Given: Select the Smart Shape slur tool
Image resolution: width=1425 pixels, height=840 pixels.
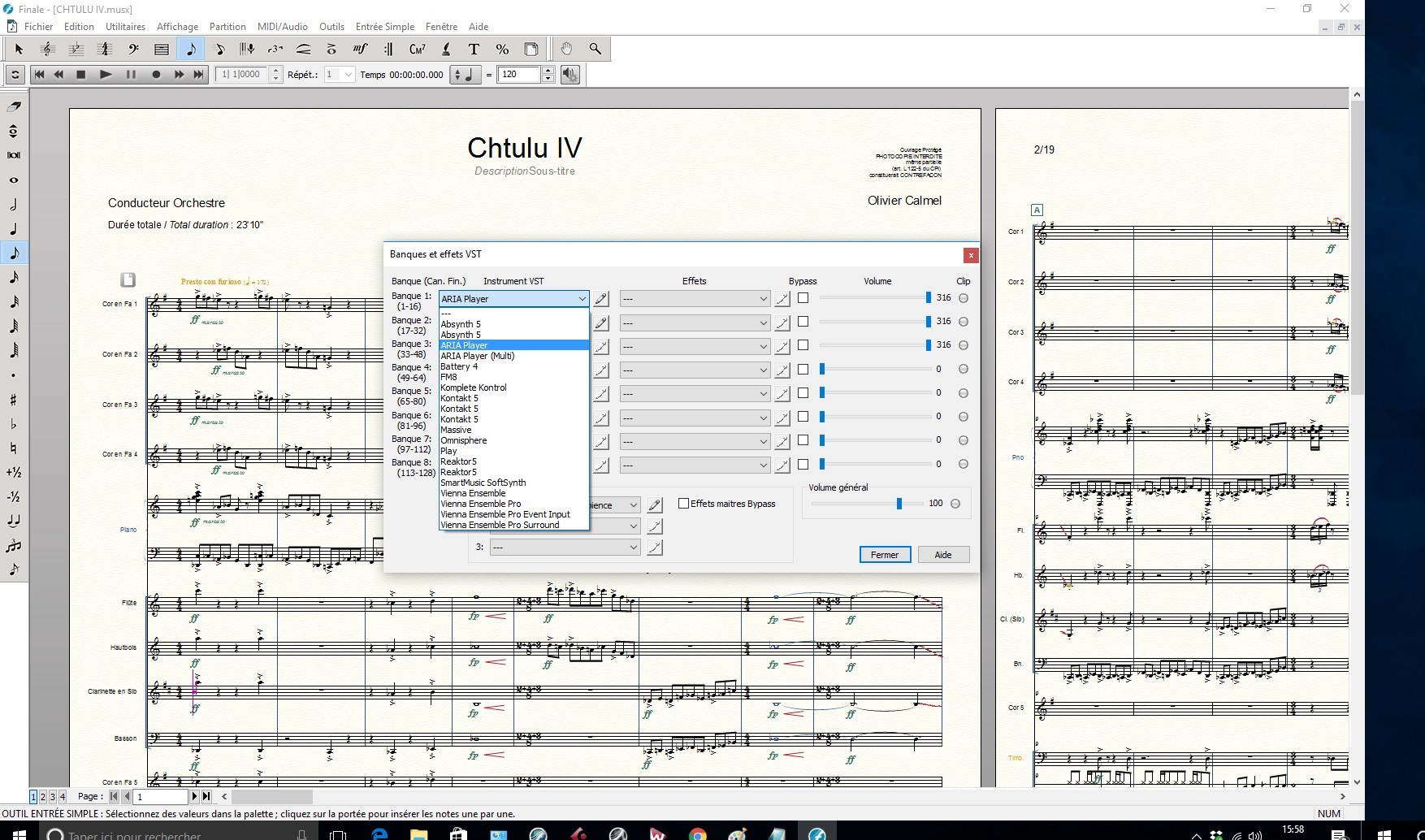Looking at the screenshot, I should (303, 49).
